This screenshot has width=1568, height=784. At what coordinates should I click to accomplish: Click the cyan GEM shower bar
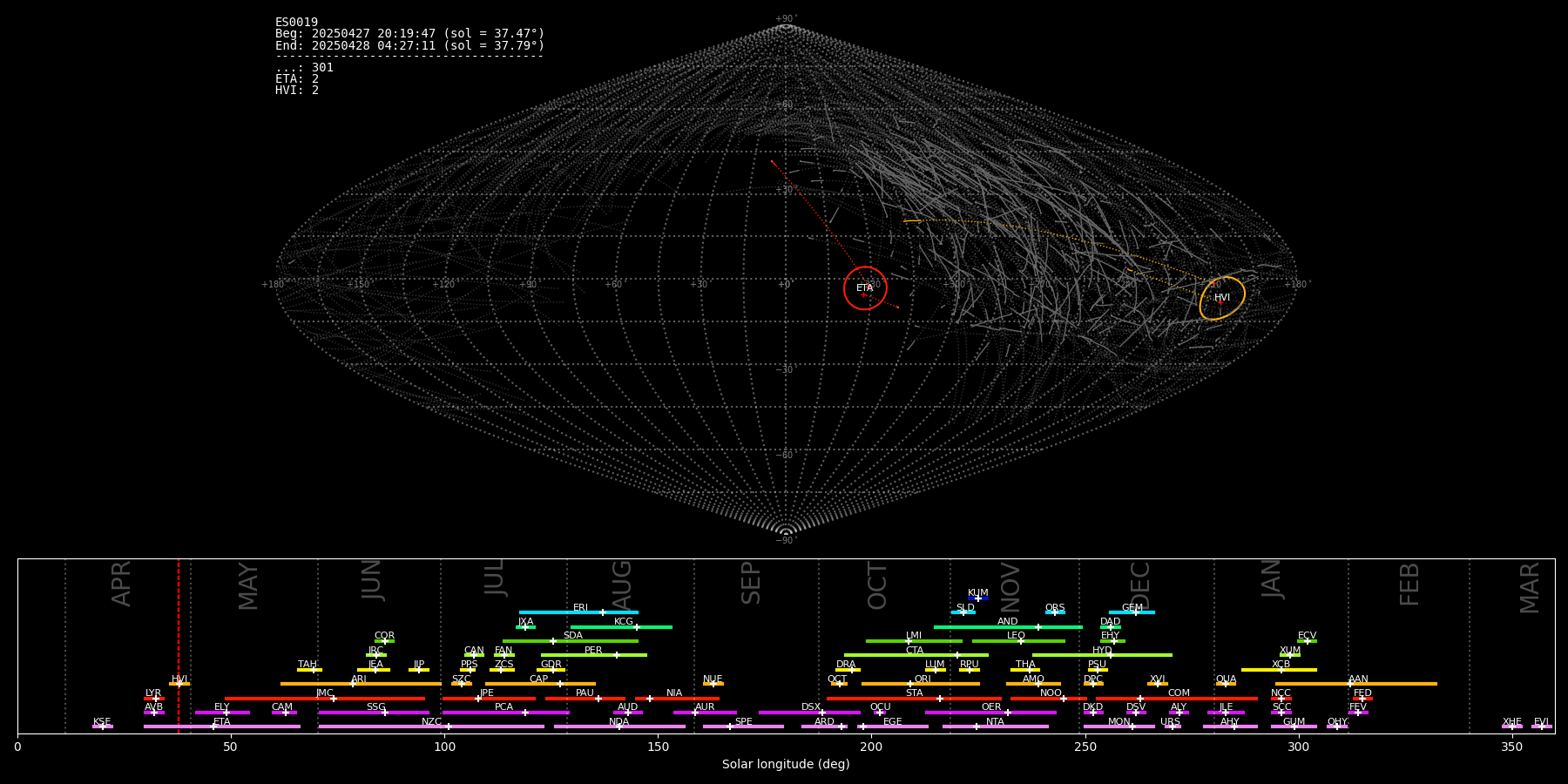coord(1132,612)
